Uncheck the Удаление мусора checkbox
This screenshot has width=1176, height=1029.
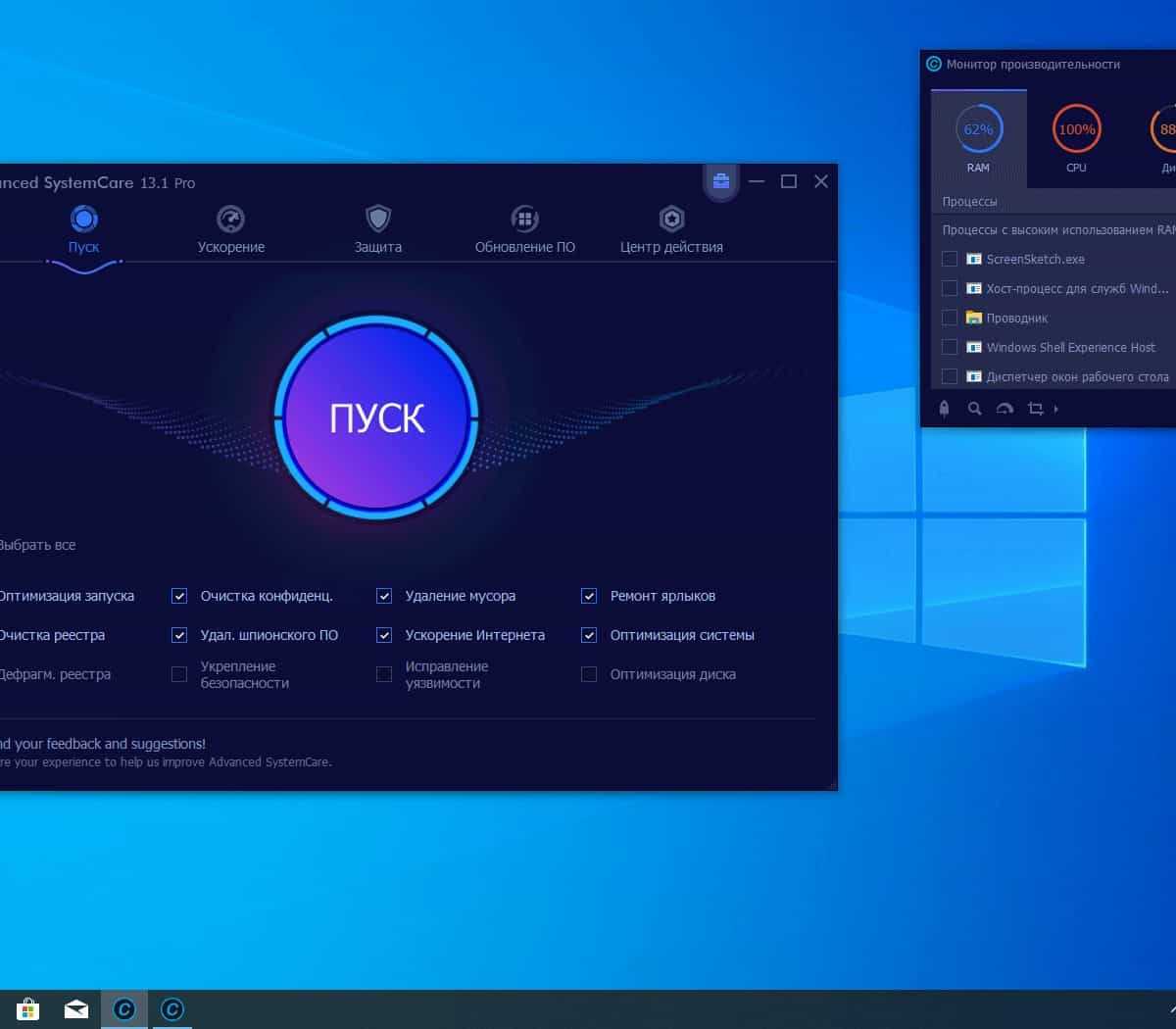pos(384,596)
